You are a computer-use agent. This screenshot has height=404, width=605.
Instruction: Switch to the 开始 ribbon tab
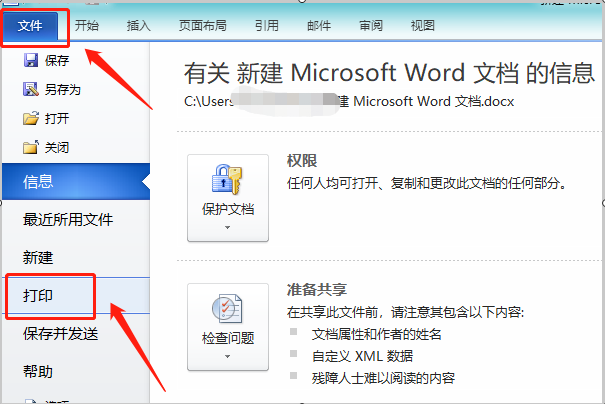(87, 26)
